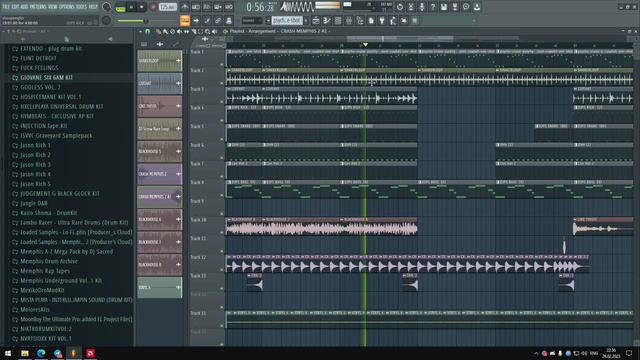
Task: Toggle loop recording button
Action: tap(229, 7)
